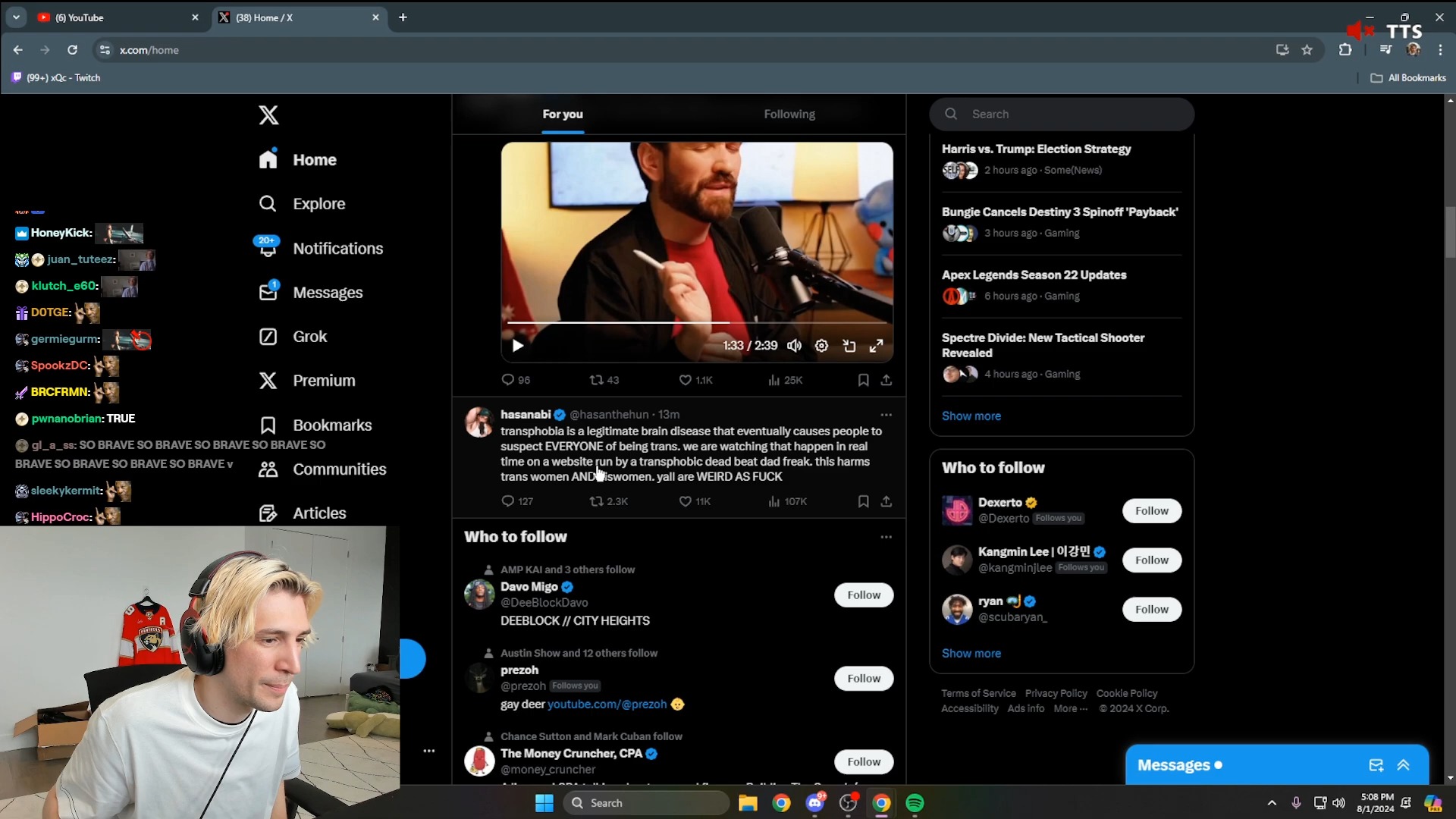The height and width of the screenshot is (819, 1456).
Task: Follow Davo Migo
Action: (864, 595)
